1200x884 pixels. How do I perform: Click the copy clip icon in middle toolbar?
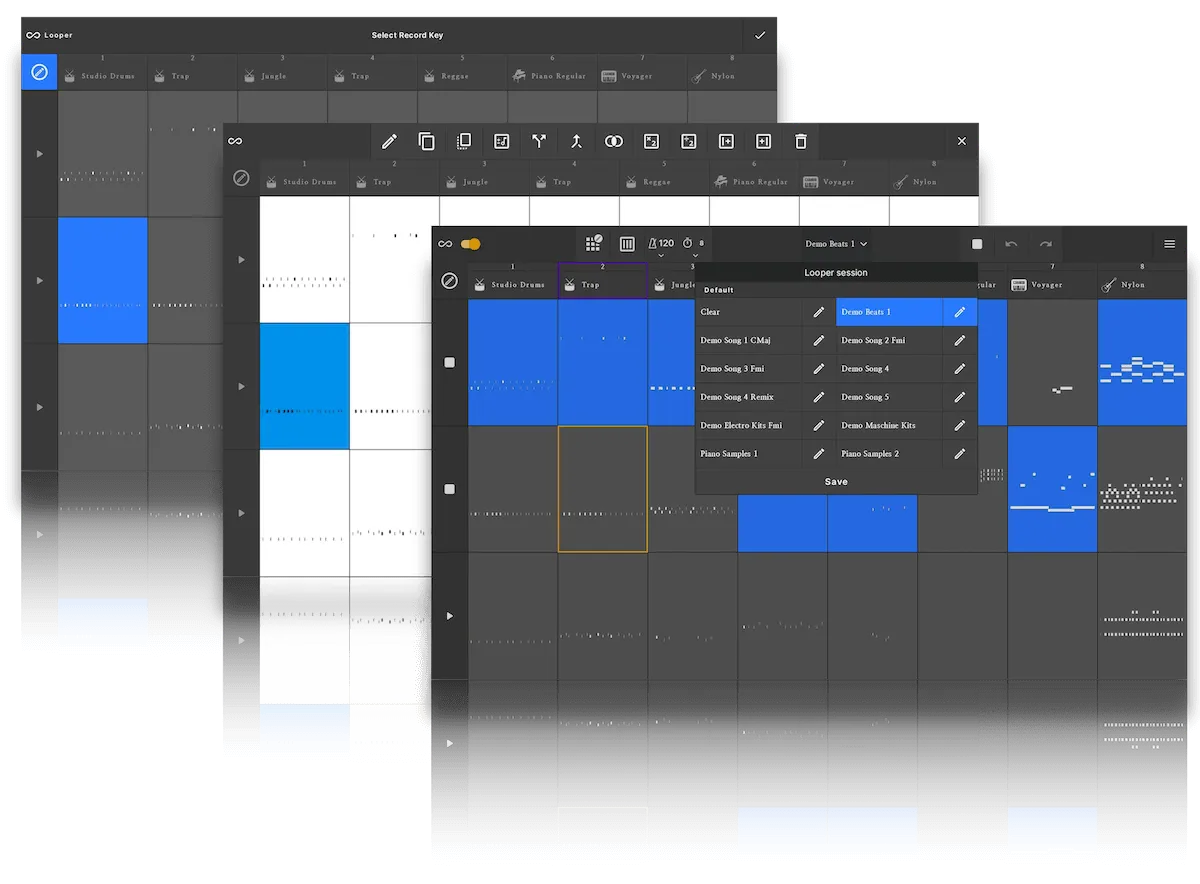point(427,142)
